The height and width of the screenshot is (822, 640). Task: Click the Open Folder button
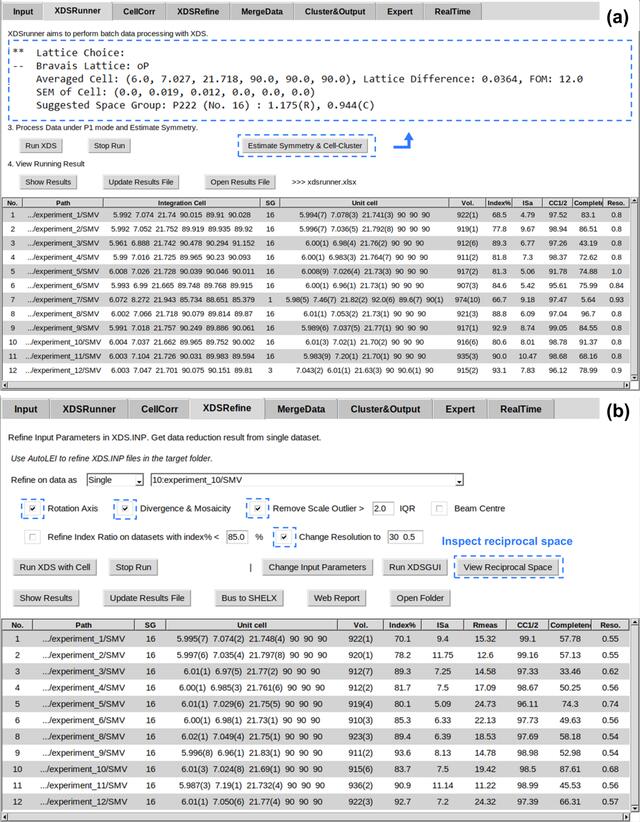[420, 598]
